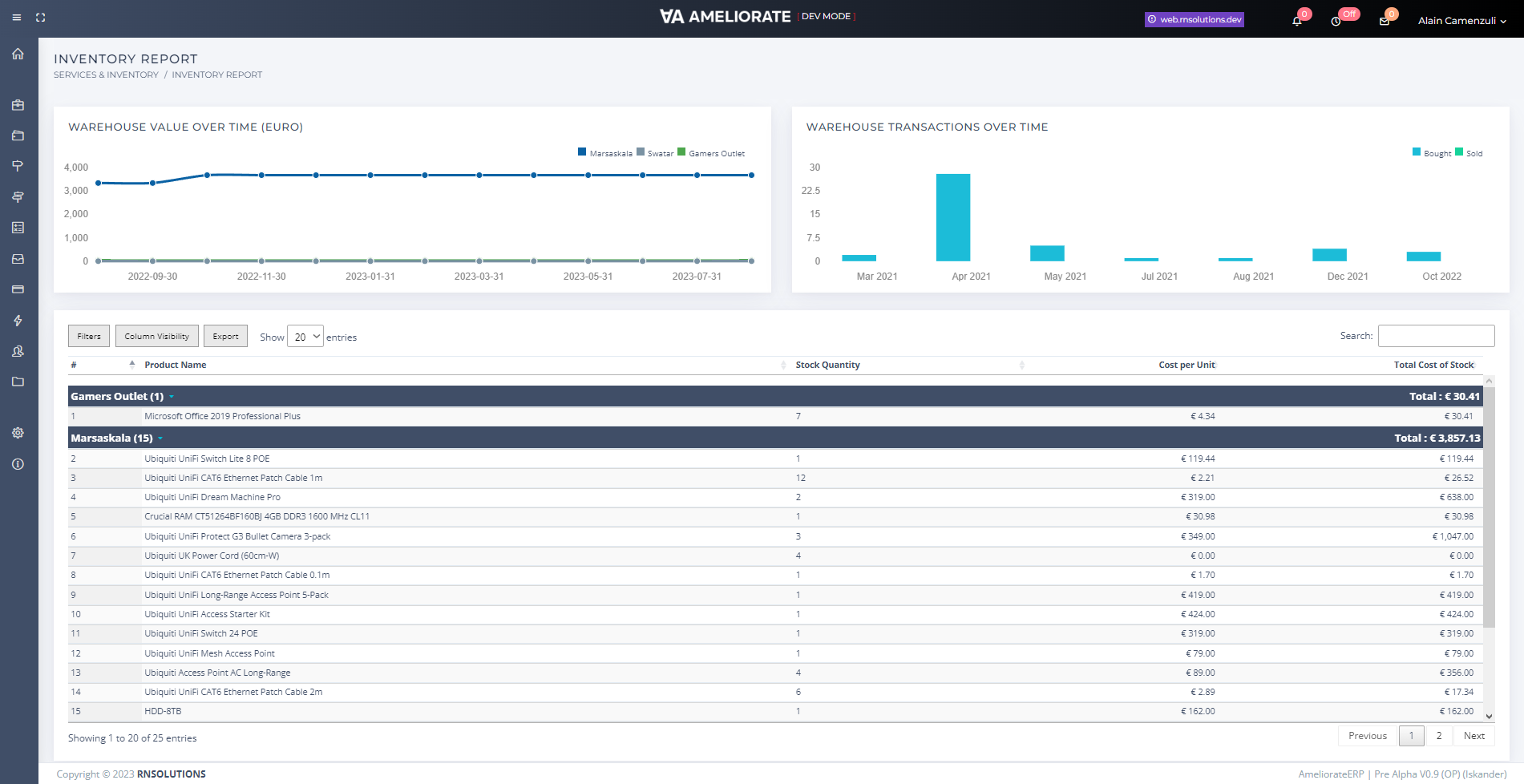Viewport: 1524px width, 784px height.
Task: Select Ubiquiti UniFi Switch Lite 8 POE
Action: click(x=775, y=459)
